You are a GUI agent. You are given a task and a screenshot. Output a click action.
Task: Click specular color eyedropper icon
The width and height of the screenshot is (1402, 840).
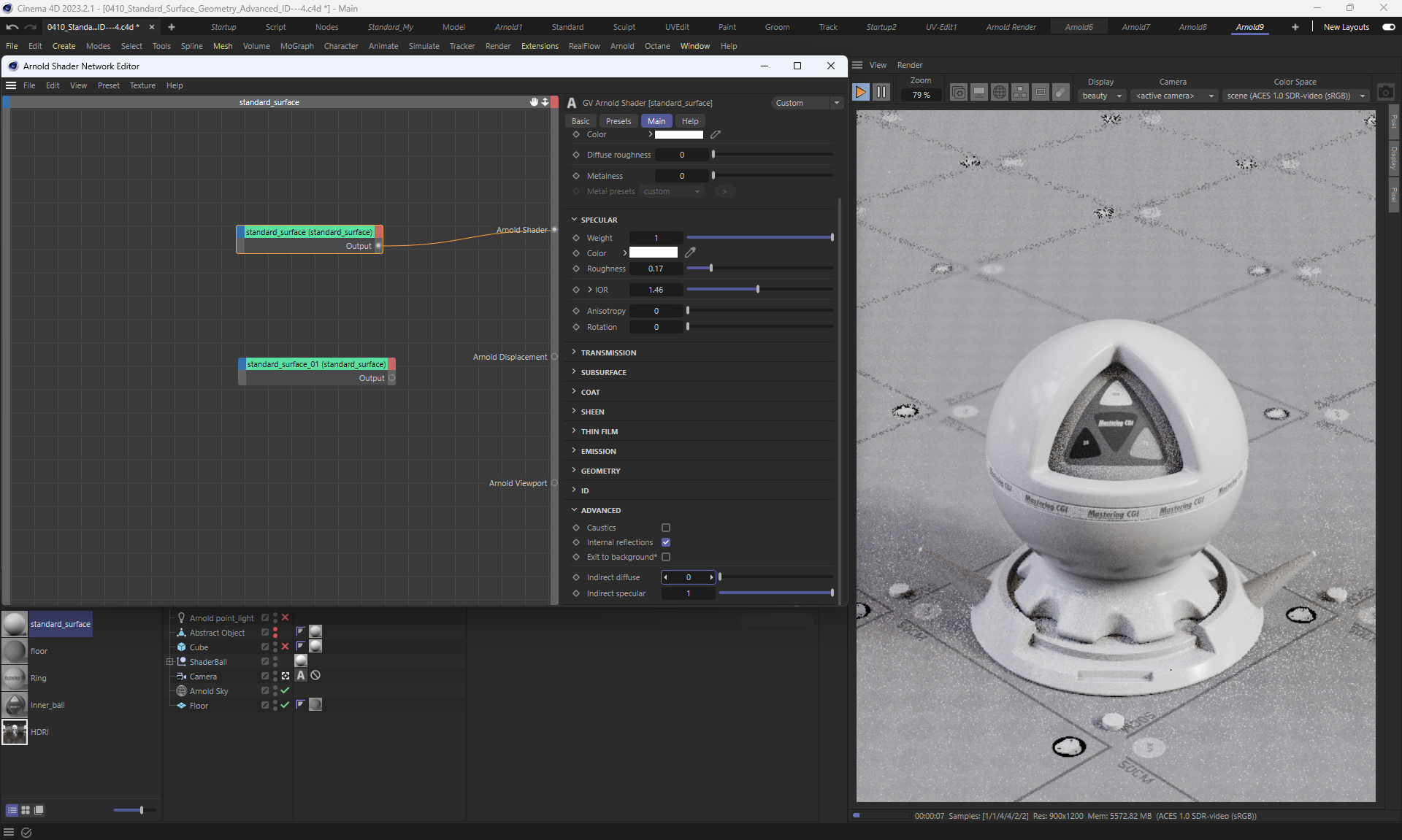click(x=690, y=253)
